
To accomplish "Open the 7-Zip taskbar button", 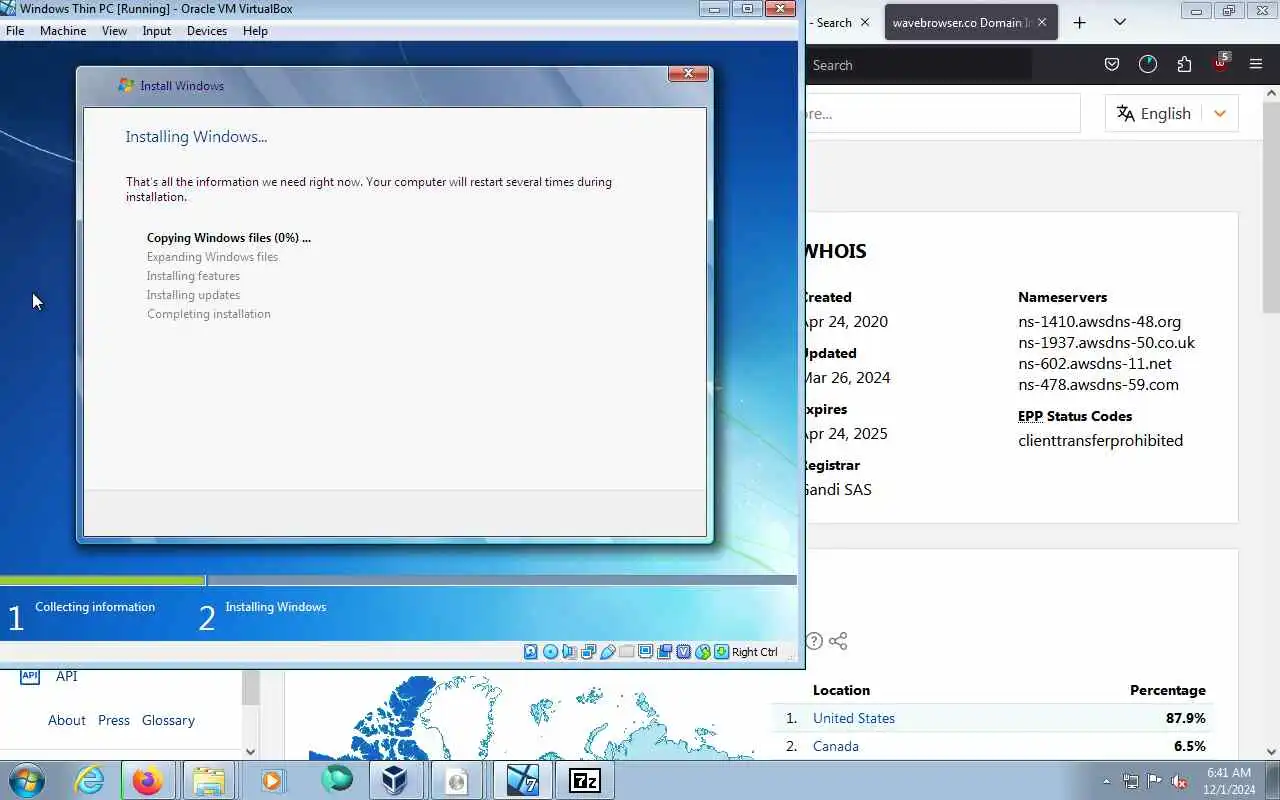I will 585,780.
